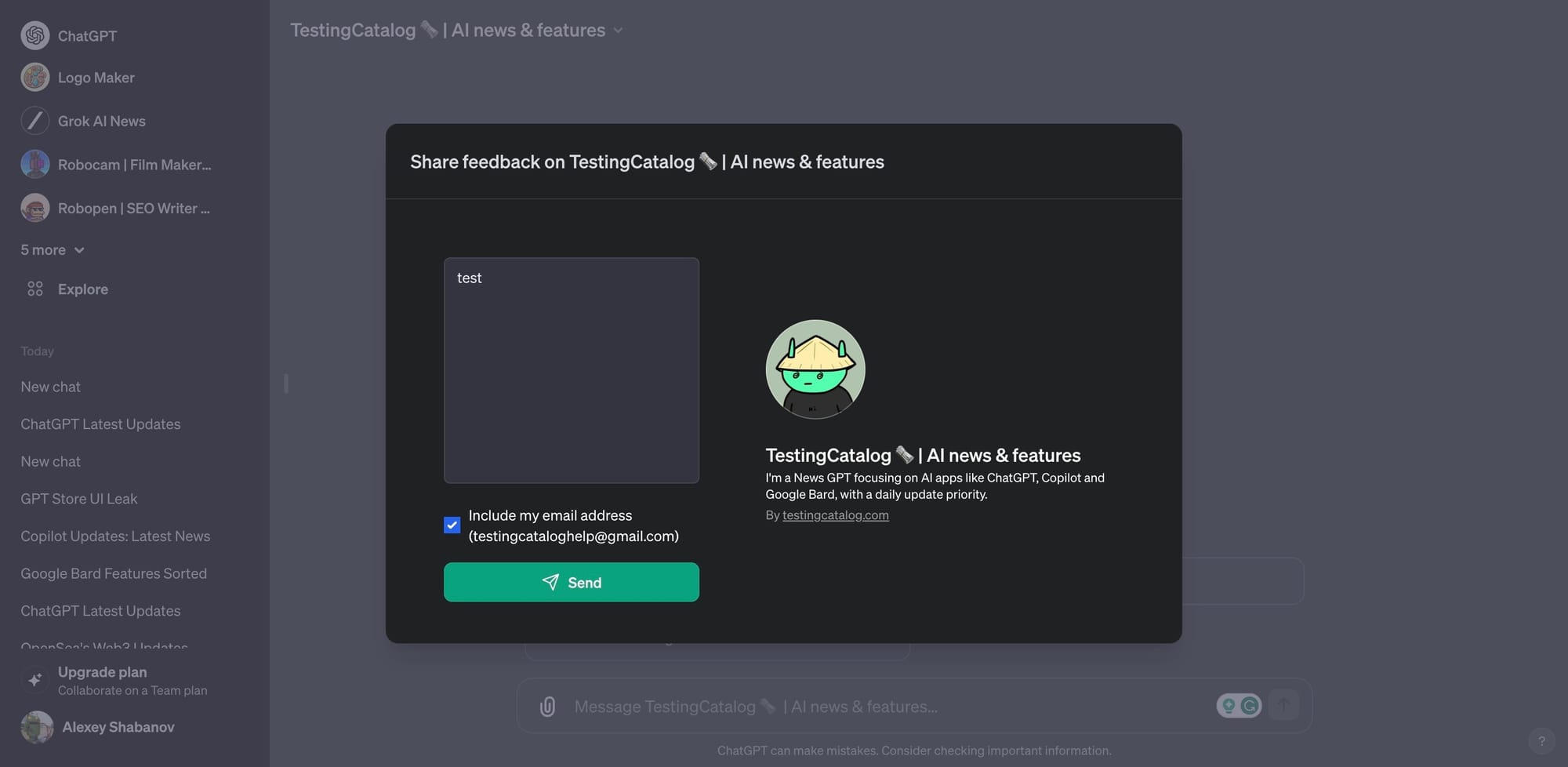Image resolution: width=1568 pixels, height=767 pixels.
Task: Click the TestingCatalog GPT avatar image
Action: 815,369
